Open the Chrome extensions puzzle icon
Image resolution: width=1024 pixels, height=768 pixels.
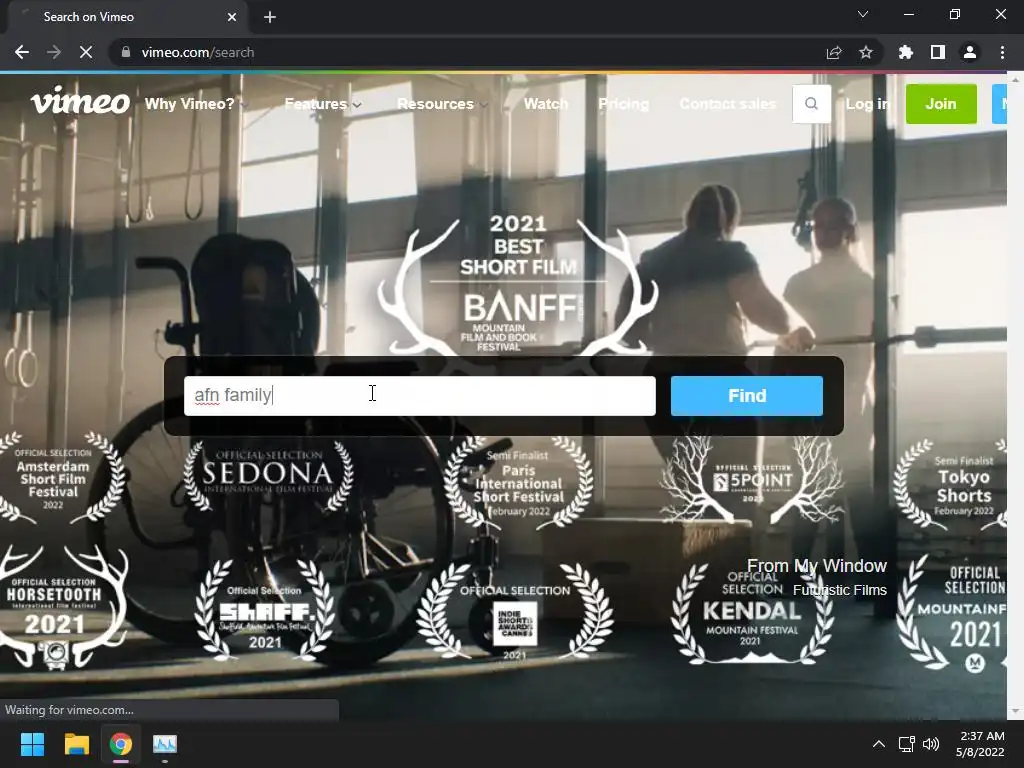(906, 52)
